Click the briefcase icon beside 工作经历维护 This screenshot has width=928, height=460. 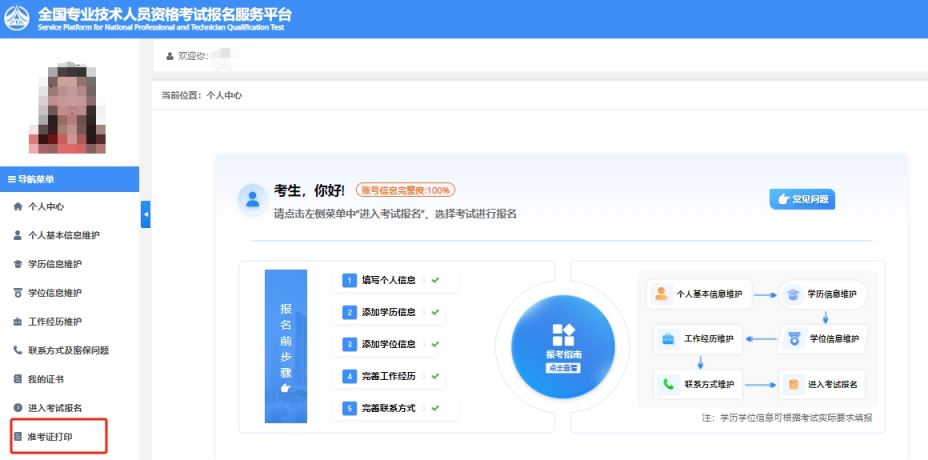pos(17,322)
